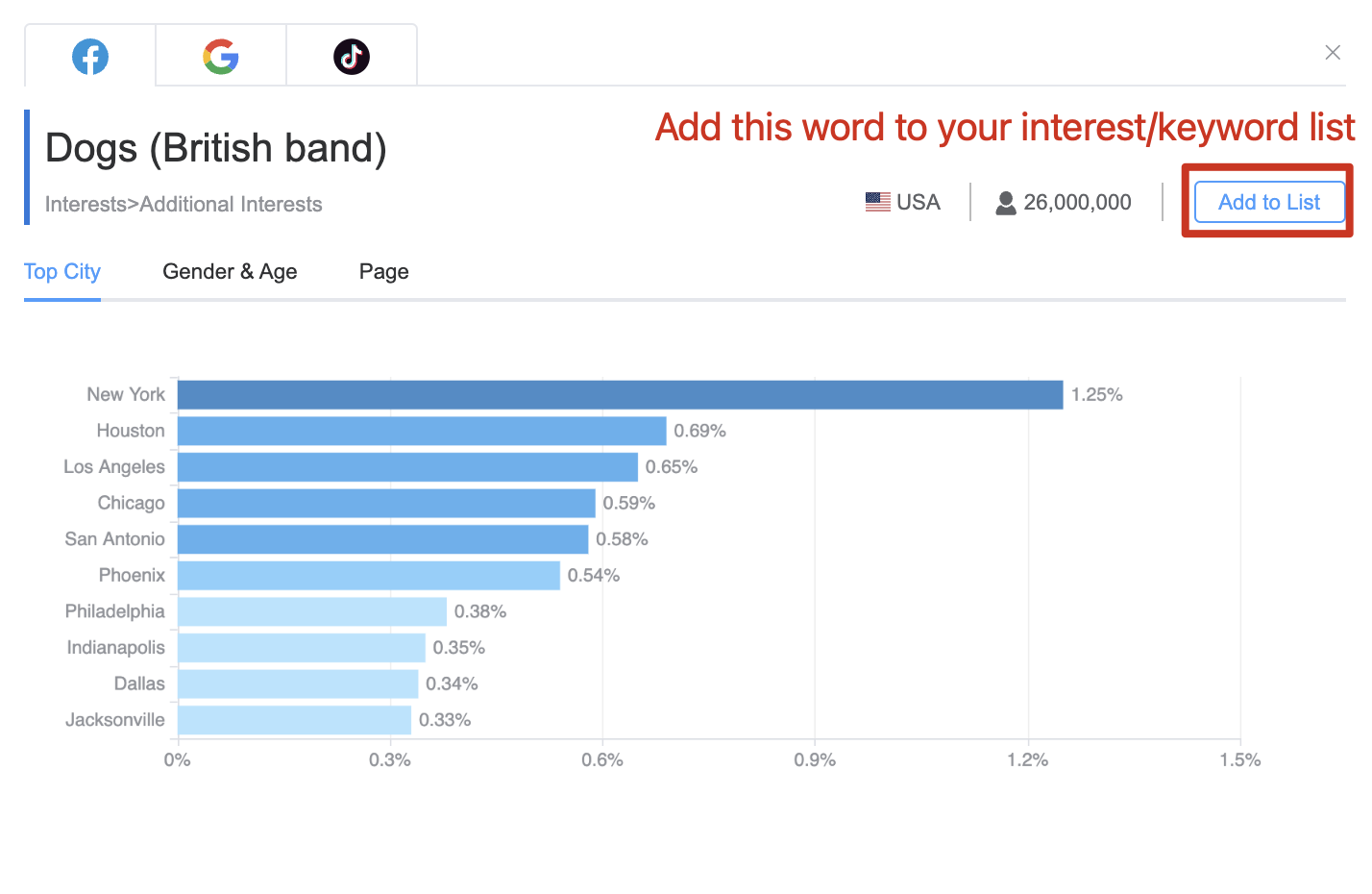Dismiss the popup with the X

pos(1333,52)
